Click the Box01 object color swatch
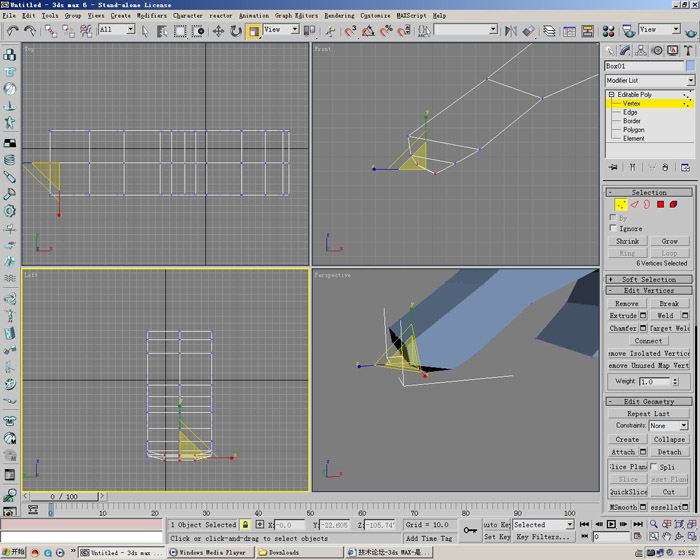This screenshot has width=700, height=560. [x=689, y=67]
